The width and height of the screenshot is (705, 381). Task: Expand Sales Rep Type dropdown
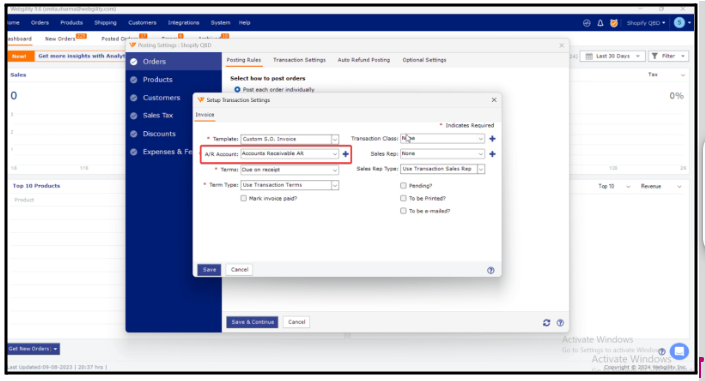481,169
